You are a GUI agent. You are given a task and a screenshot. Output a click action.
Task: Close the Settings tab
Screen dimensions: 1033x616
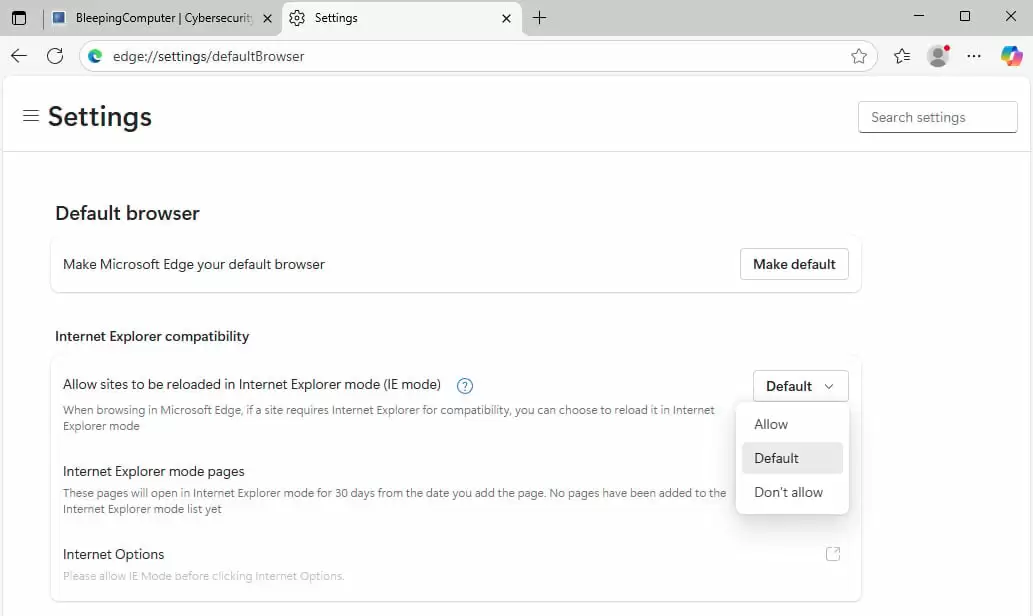point(507,18)
